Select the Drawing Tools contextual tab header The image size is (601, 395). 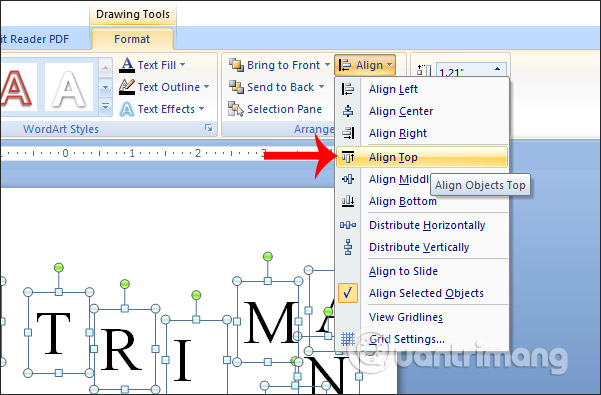(x=133, y=14)
